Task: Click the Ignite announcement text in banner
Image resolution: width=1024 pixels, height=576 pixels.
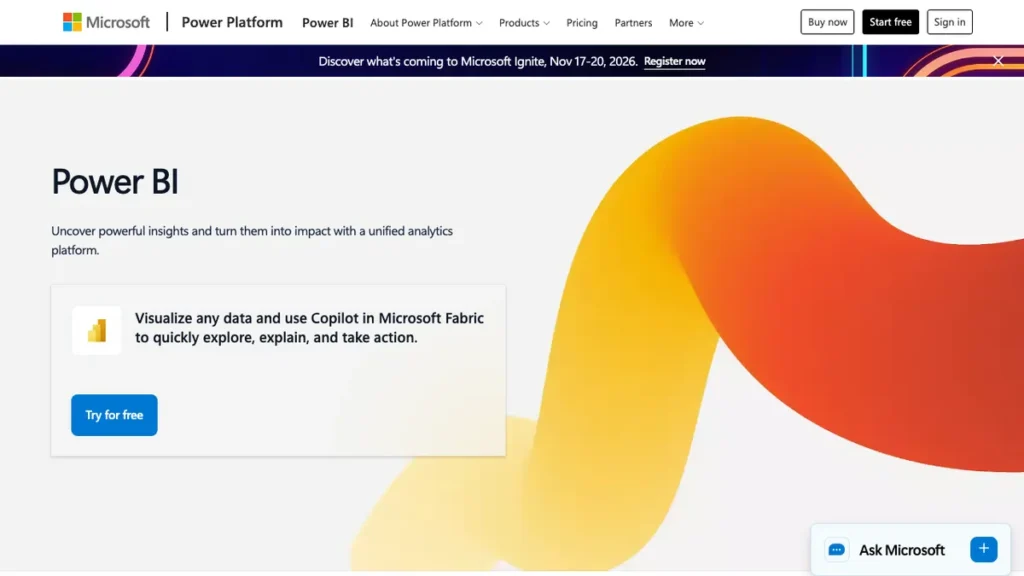Action: click(477, 61)
